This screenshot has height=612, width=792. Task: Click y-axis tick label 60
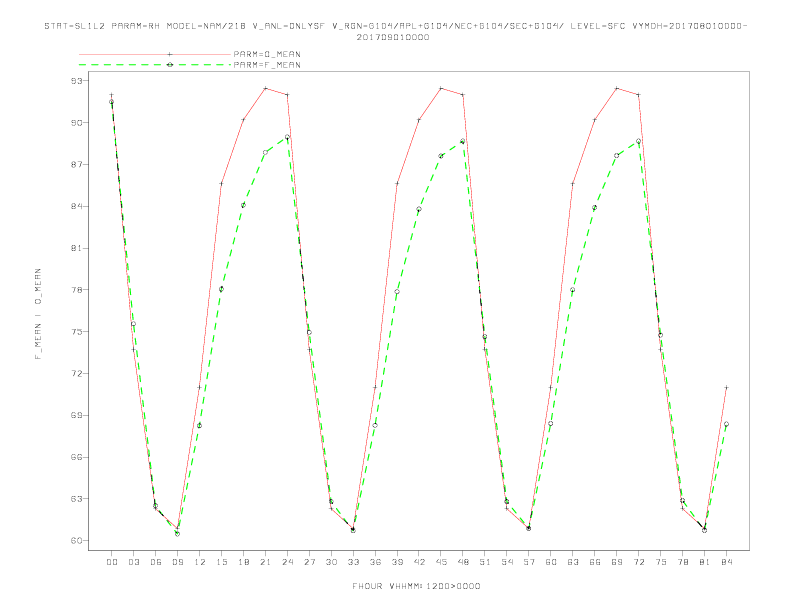pos(77,541)
